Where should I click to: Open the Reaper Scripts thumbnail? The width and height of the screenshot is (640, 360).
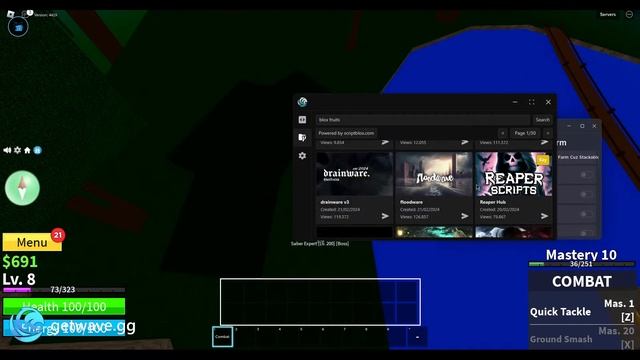click(513, 174)
